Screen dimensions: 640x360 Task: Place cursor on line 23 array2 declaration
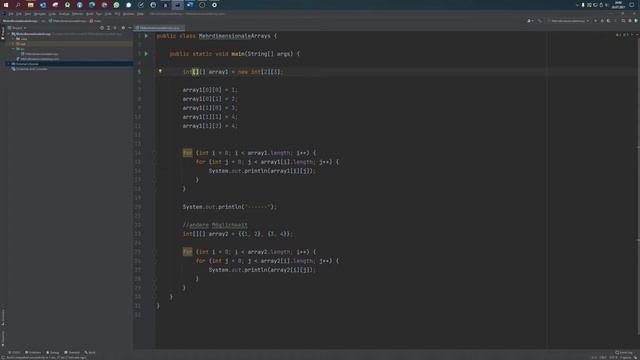[x=238, y=234]
